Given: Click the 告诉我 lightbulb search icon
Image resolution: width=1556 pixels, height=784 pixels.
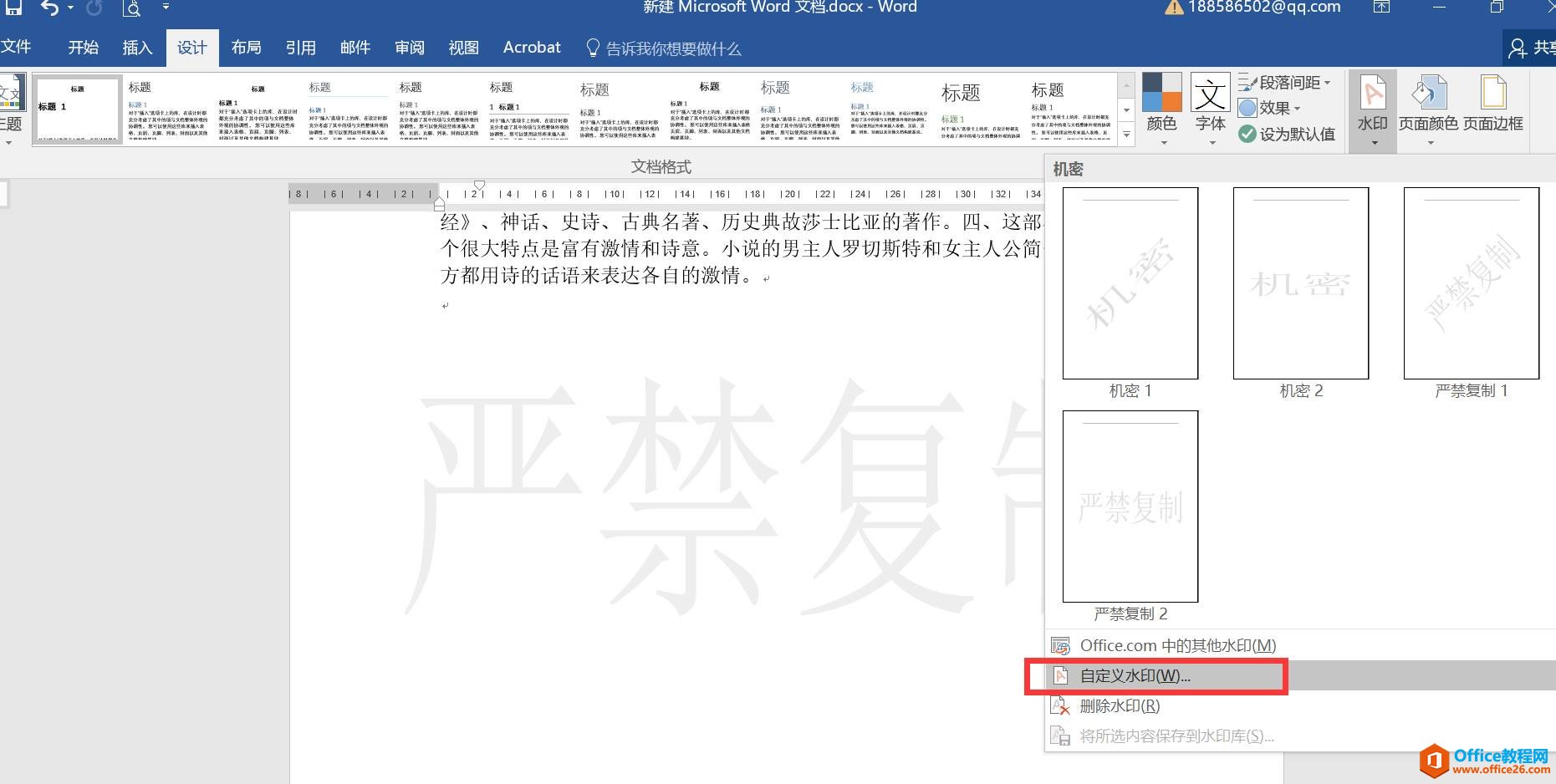Looking at the screenshot, I should [x=594, y=48].
